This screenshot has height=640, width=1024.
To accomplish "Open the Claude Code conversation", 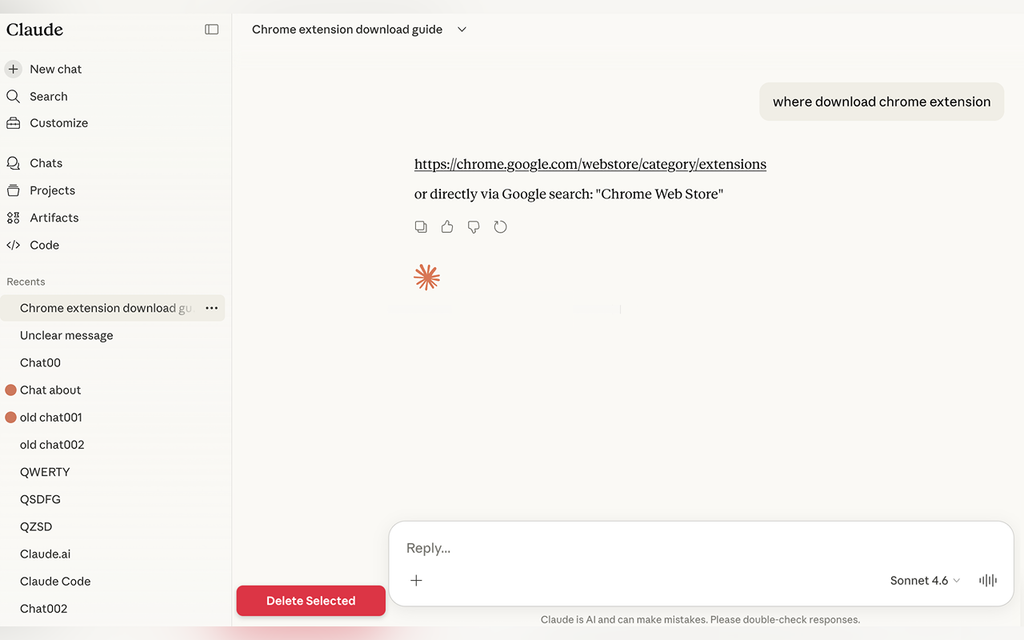I will tap(56, 581).
